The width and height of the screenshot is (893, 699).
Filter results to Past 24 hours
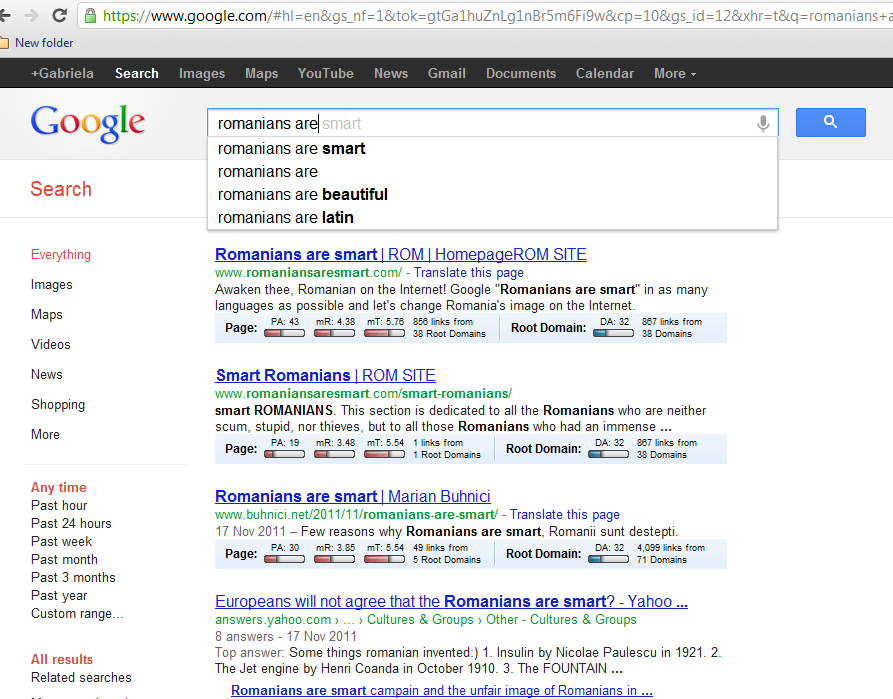click(x=71, y=523)
